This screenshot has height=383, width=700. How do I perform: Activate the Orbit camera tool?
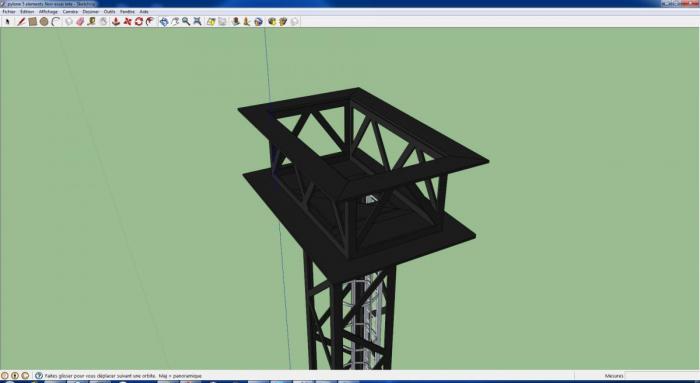pyautogui.click(x=164, y=21)
